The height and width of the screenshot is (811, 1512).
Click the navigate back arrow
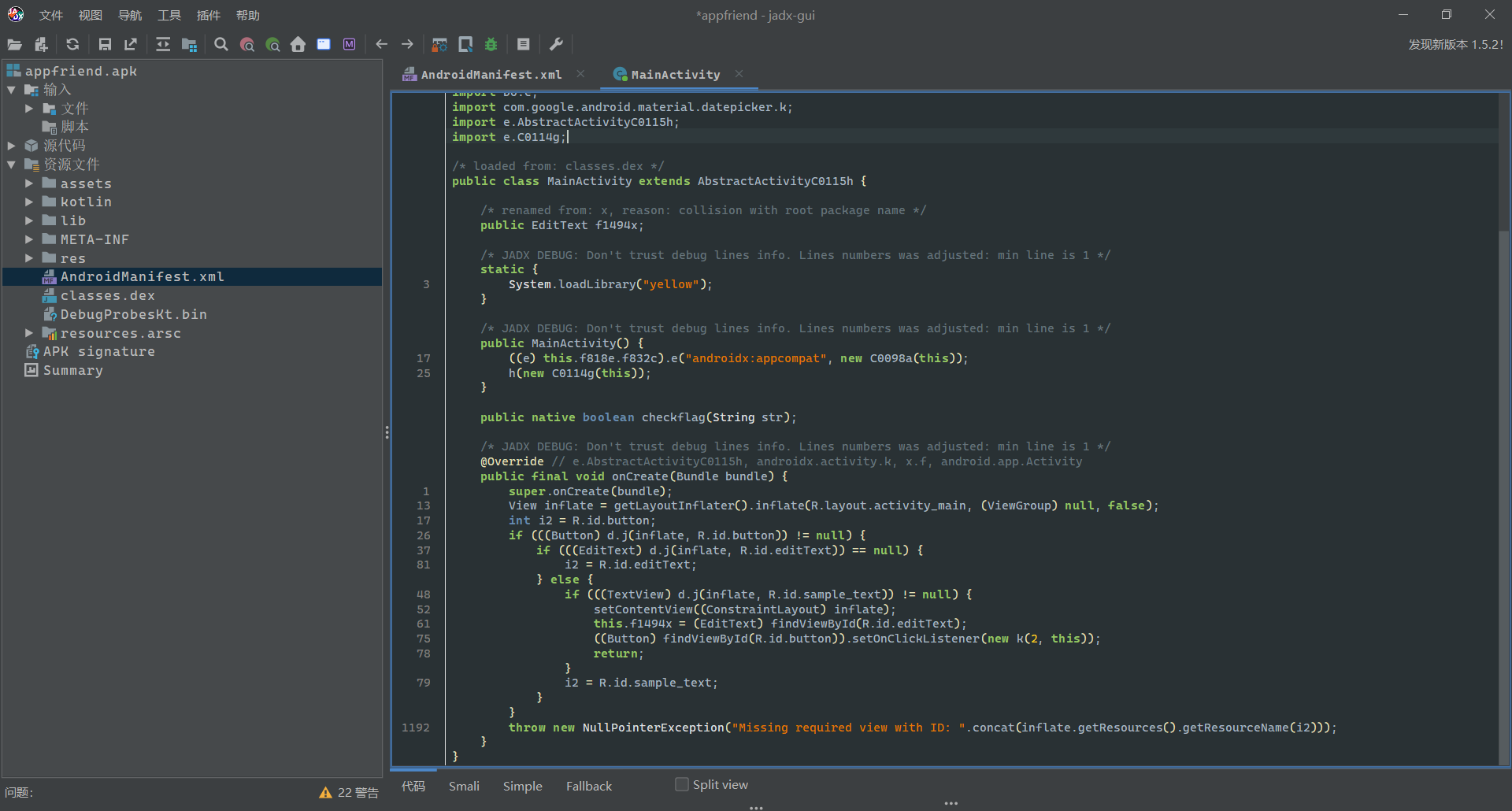click(382, 45)
